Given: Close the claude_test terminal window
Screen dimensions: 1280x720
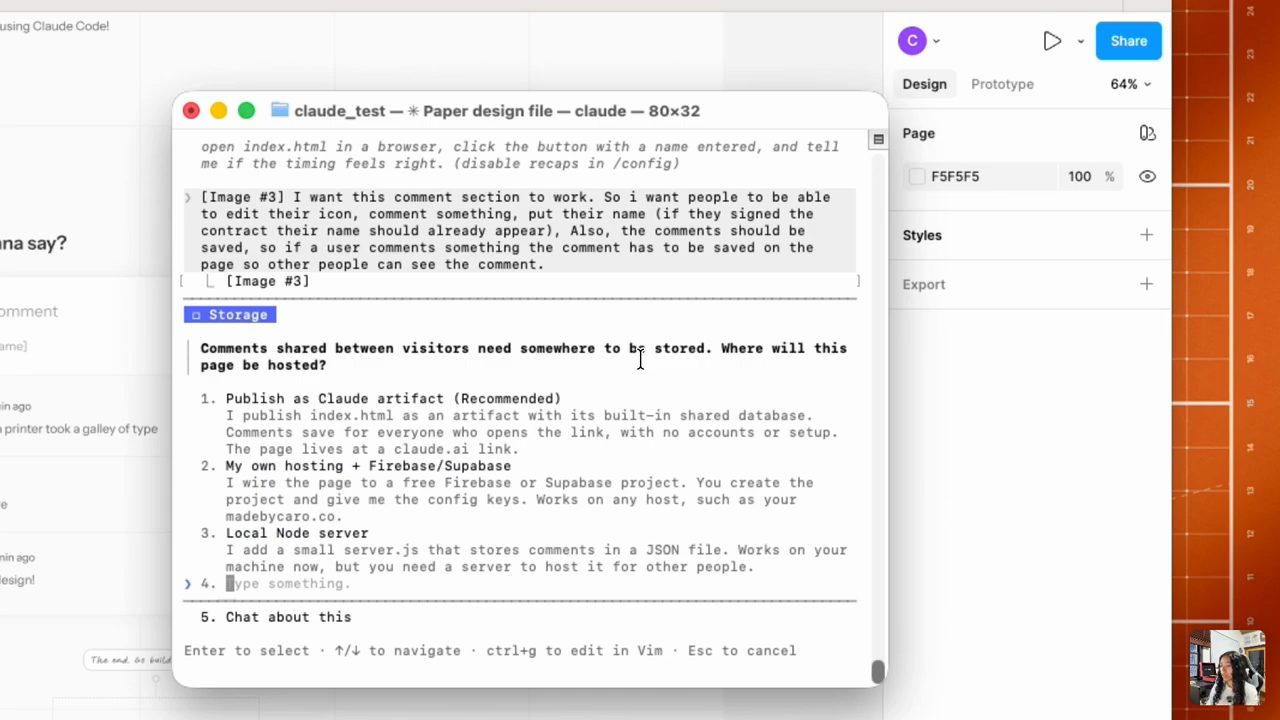Looking at the screenshot, I should pyautogui.click(x=191, y=110).
